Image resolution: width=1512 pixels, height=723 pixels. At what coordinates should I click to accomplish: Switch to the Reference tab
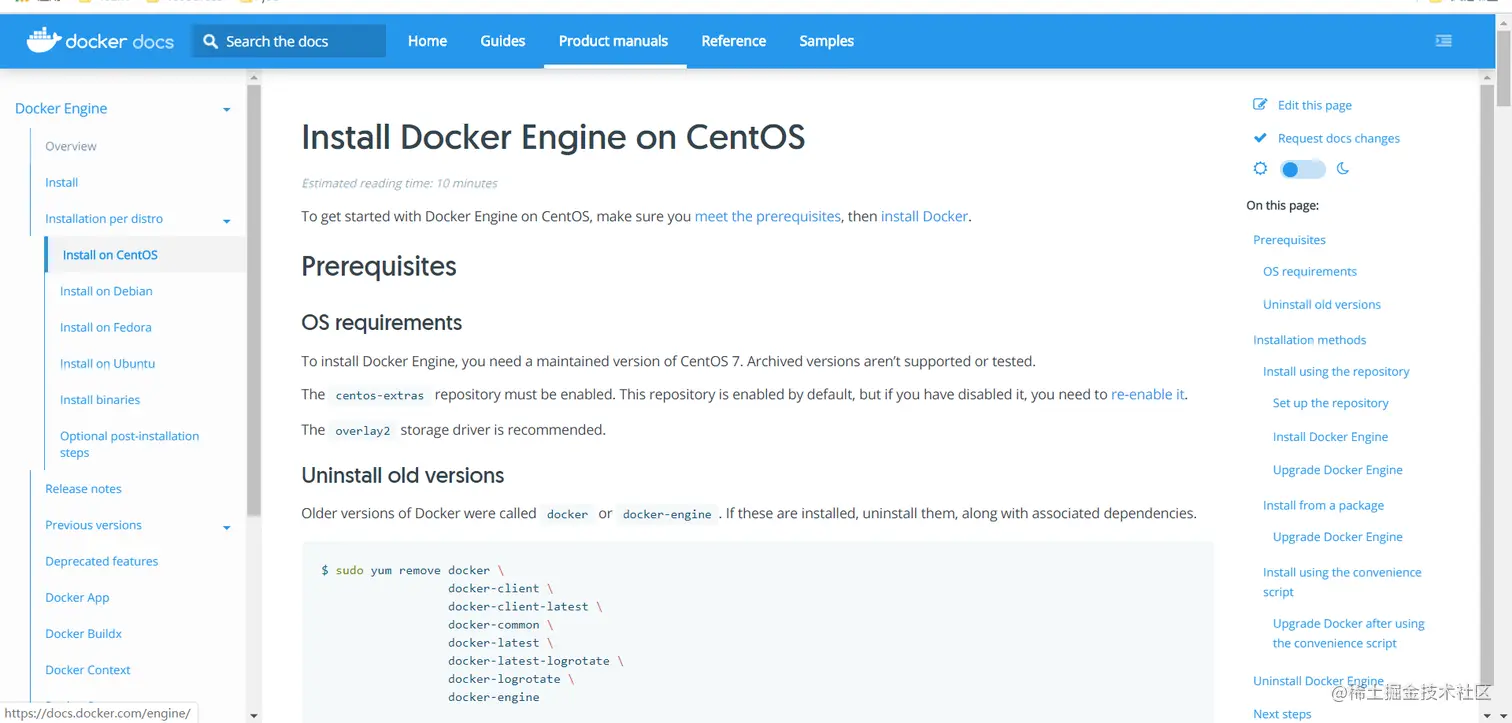pyautogui.click(x=733, y=41)
